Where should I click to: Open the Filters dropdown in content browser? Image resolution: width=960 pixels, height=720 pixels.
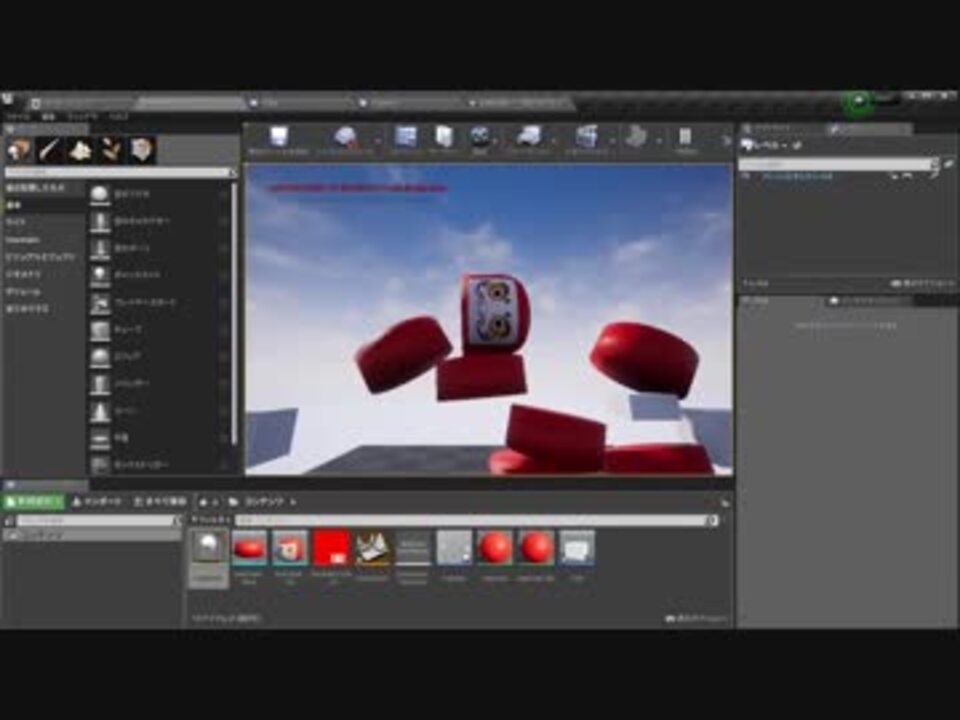click(x=211, y=520)
